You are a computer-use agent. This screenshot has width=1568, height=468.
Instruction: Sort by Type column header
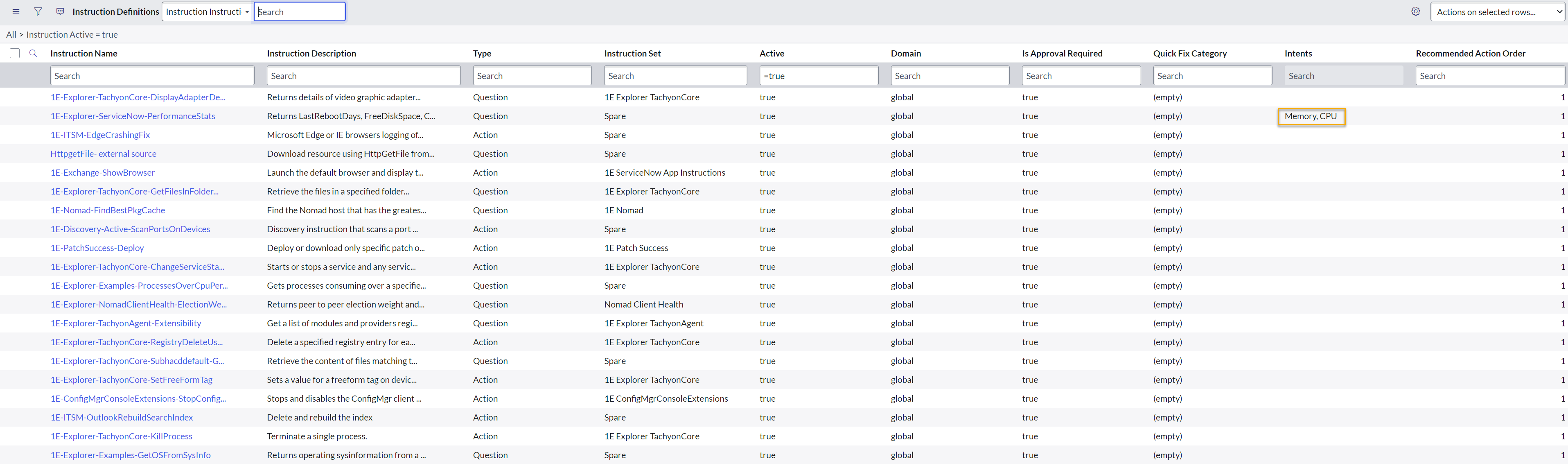pos(482,54)
